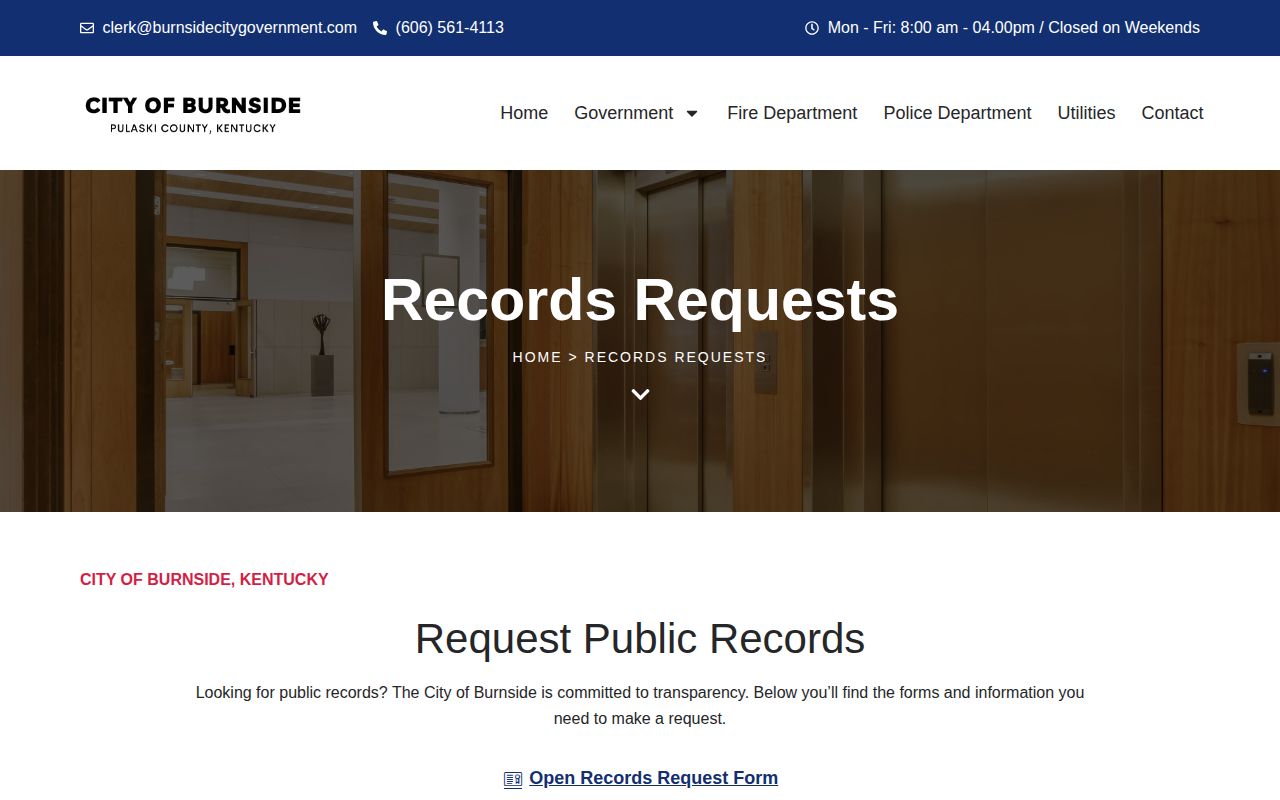Go to the Fire Department page
The width and height of the screenshot is (1280, 800).
point(792,113)
